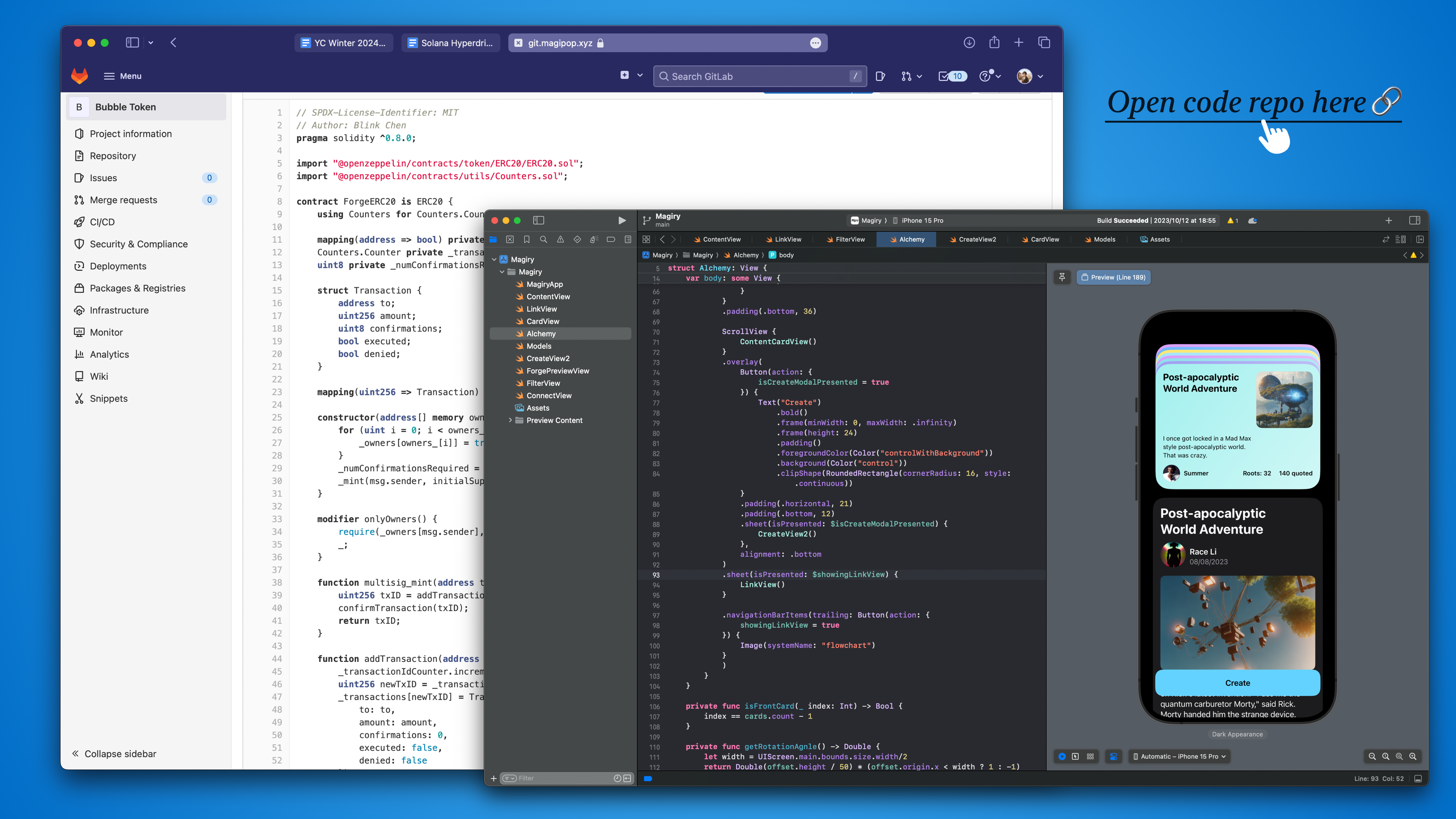Open the GitLab Menu

pos(123,76)
